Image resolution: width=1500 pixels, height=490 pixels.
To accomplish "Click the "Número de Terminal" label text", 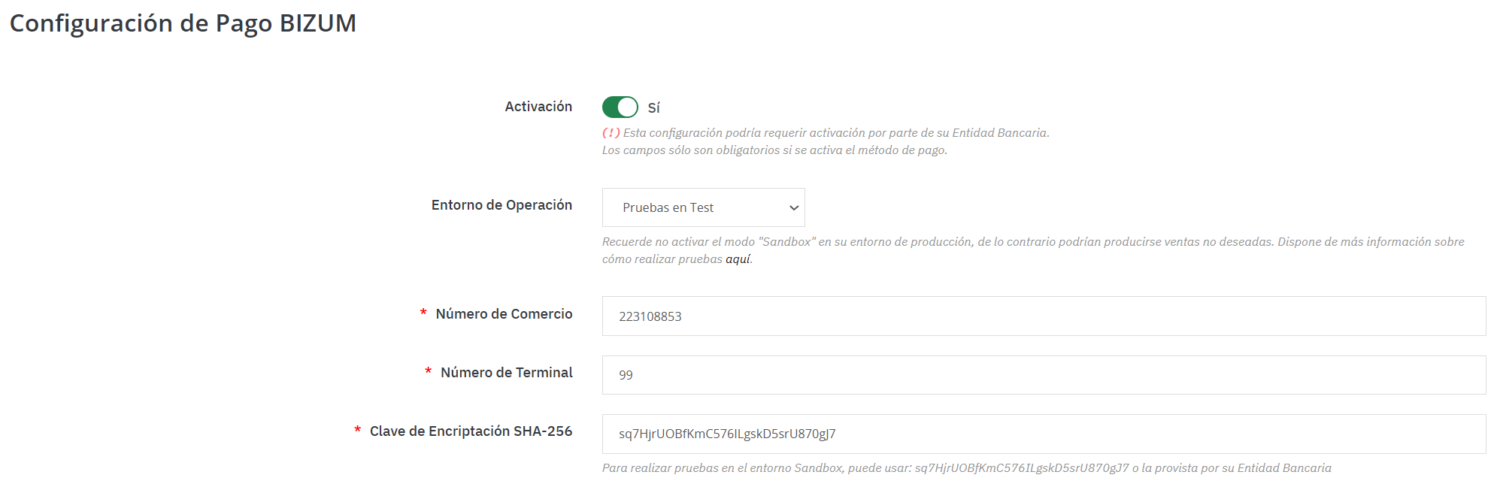I will [x=506, y=373].
